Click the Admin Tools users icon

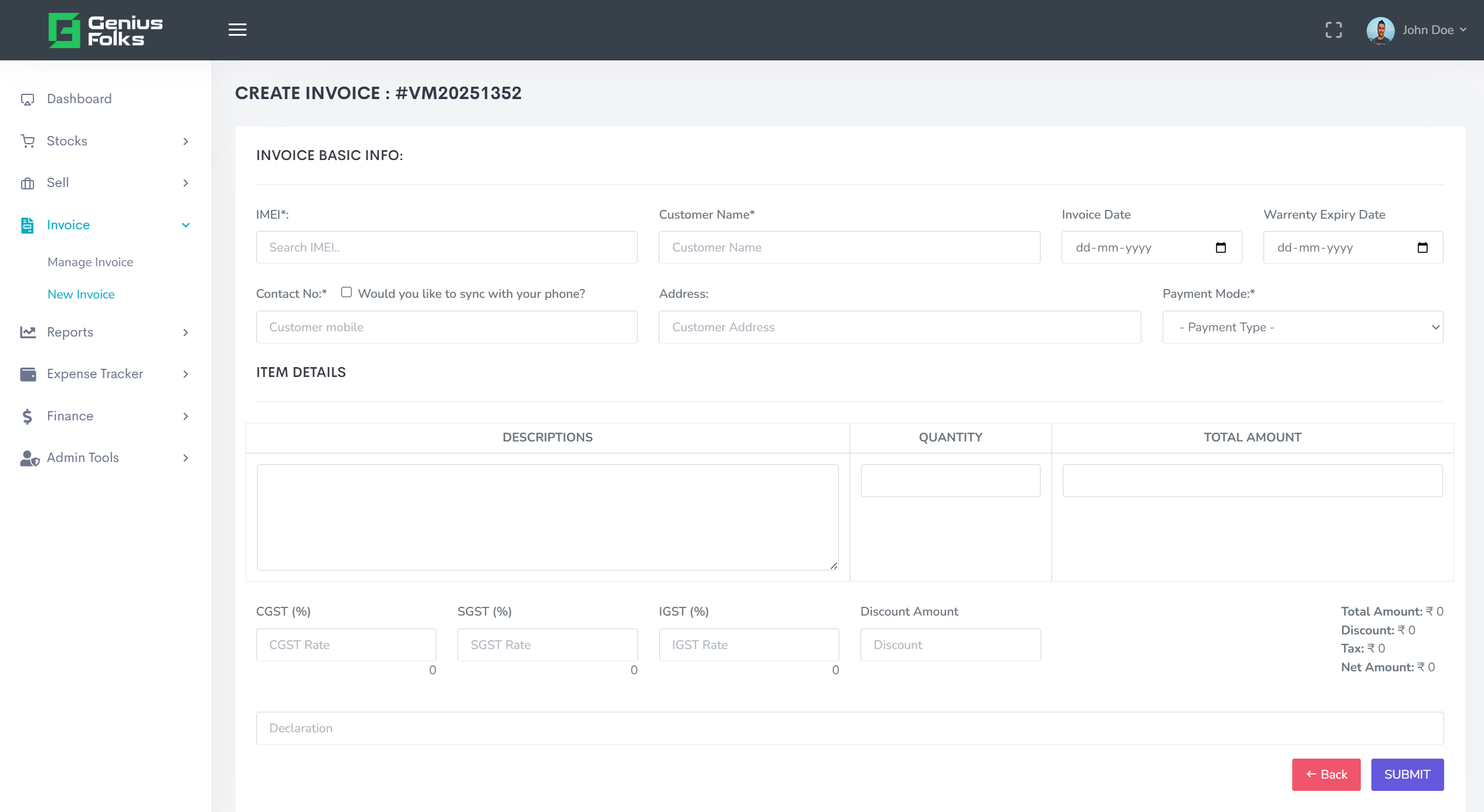tap(28, 458)
